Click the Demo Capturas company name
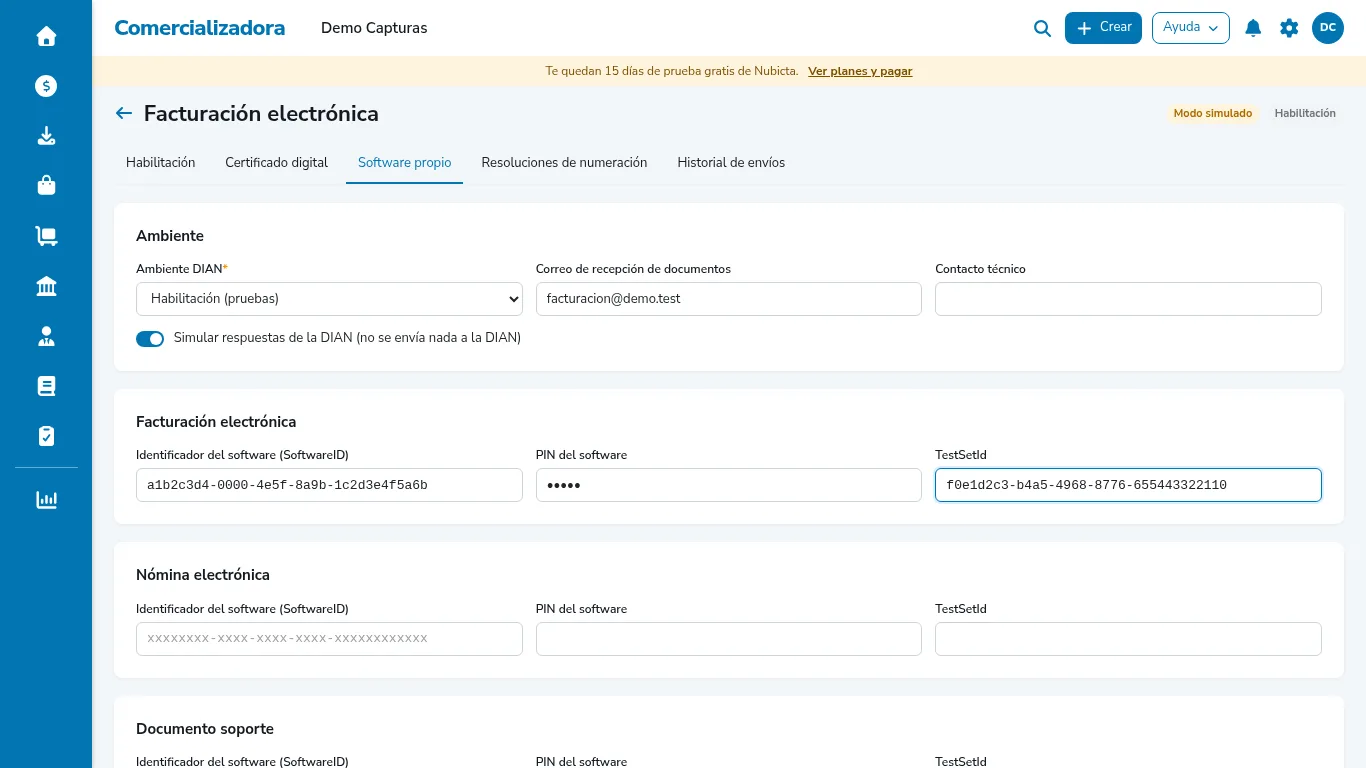This screenshot has width=1366, height=768. coord(374,28)
